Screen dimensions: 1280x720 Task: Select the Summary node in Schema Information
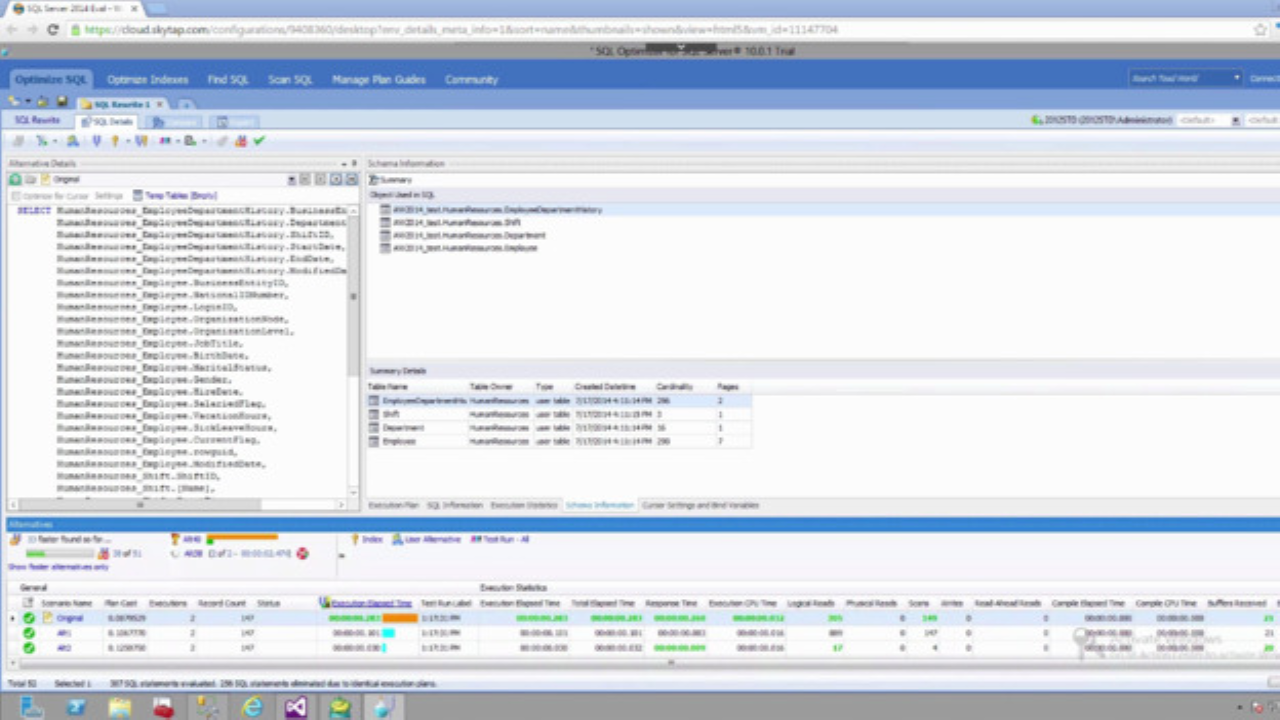pyautogui.click(x=391, y=180)
